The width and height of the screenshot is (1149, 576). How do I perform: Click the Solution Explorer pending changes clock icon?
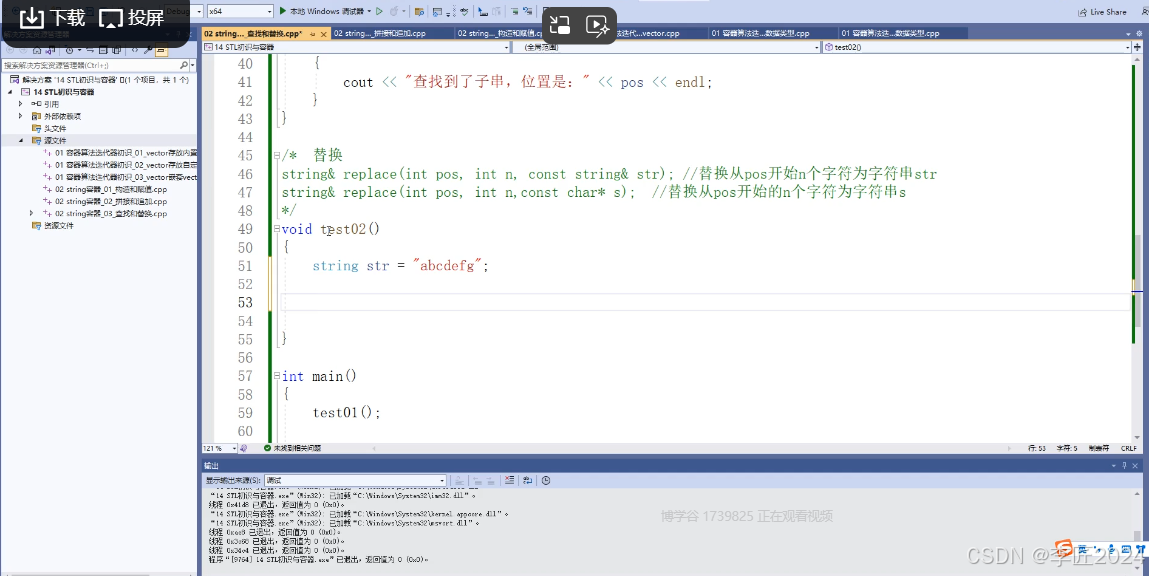pos(70,50)
